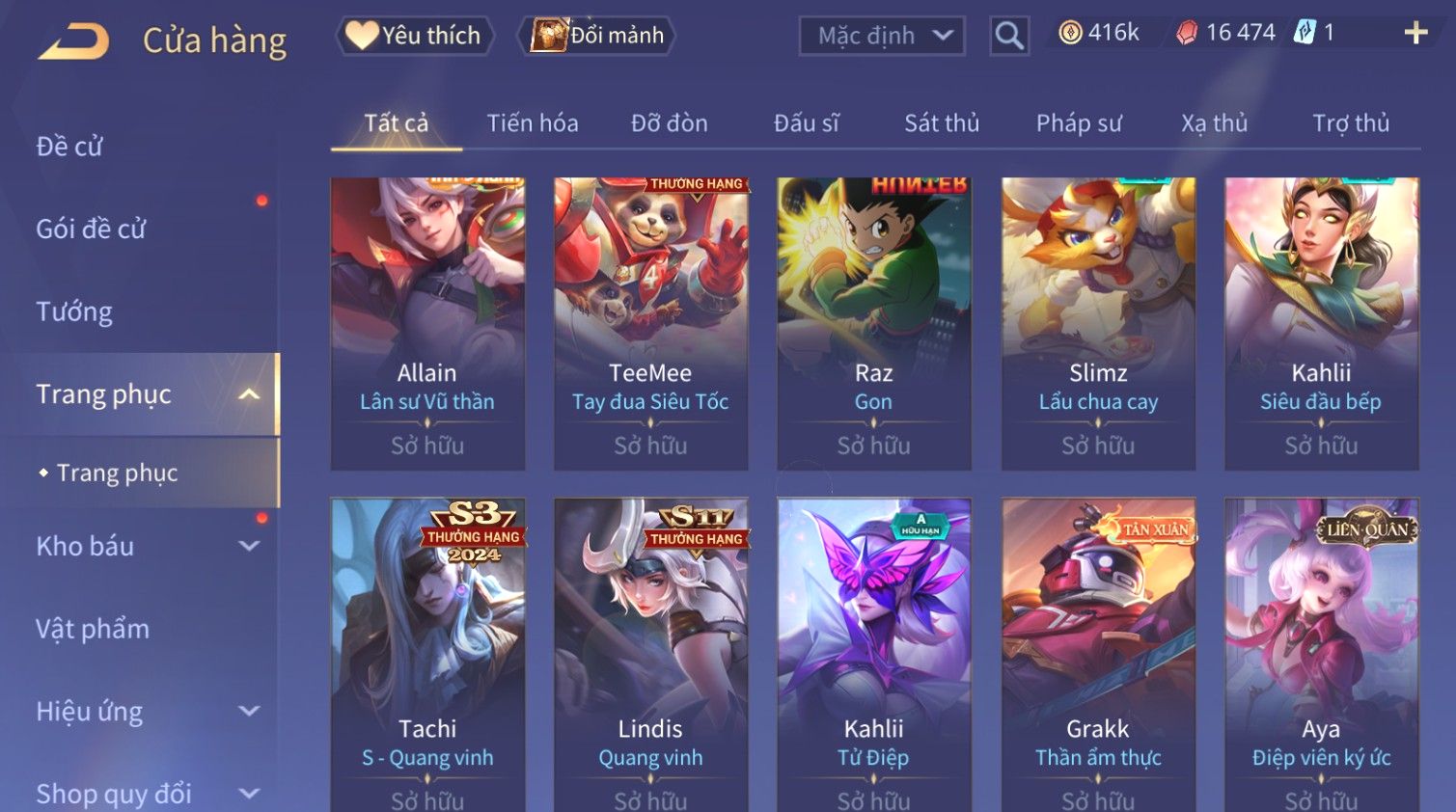Open Vật phẩm in the sidebar

click(93, 629)
